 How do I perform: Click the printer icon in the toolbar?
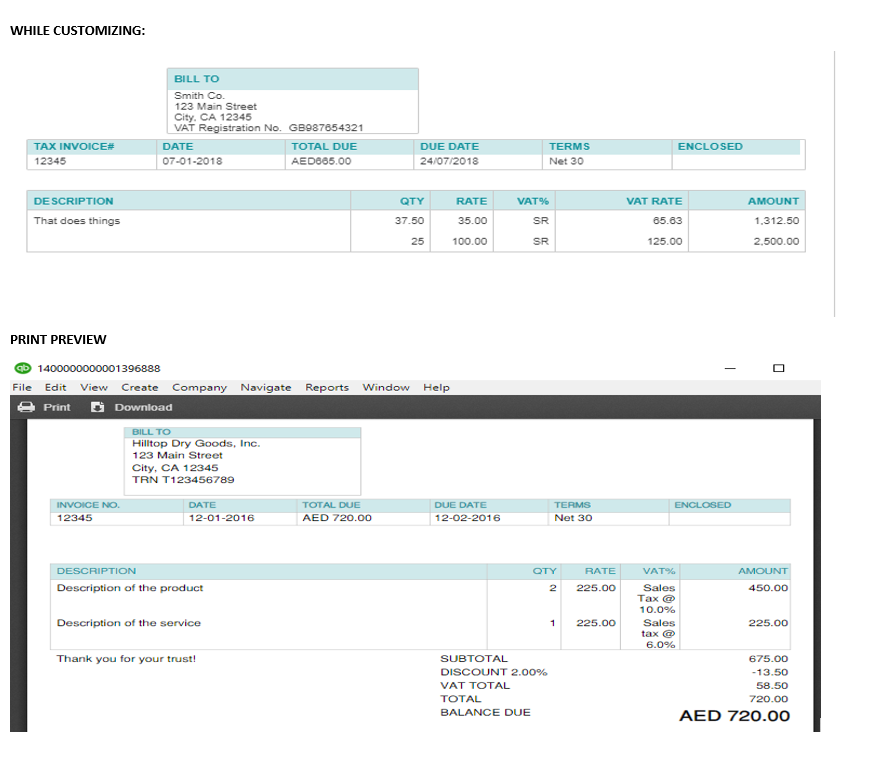point(26,407)
